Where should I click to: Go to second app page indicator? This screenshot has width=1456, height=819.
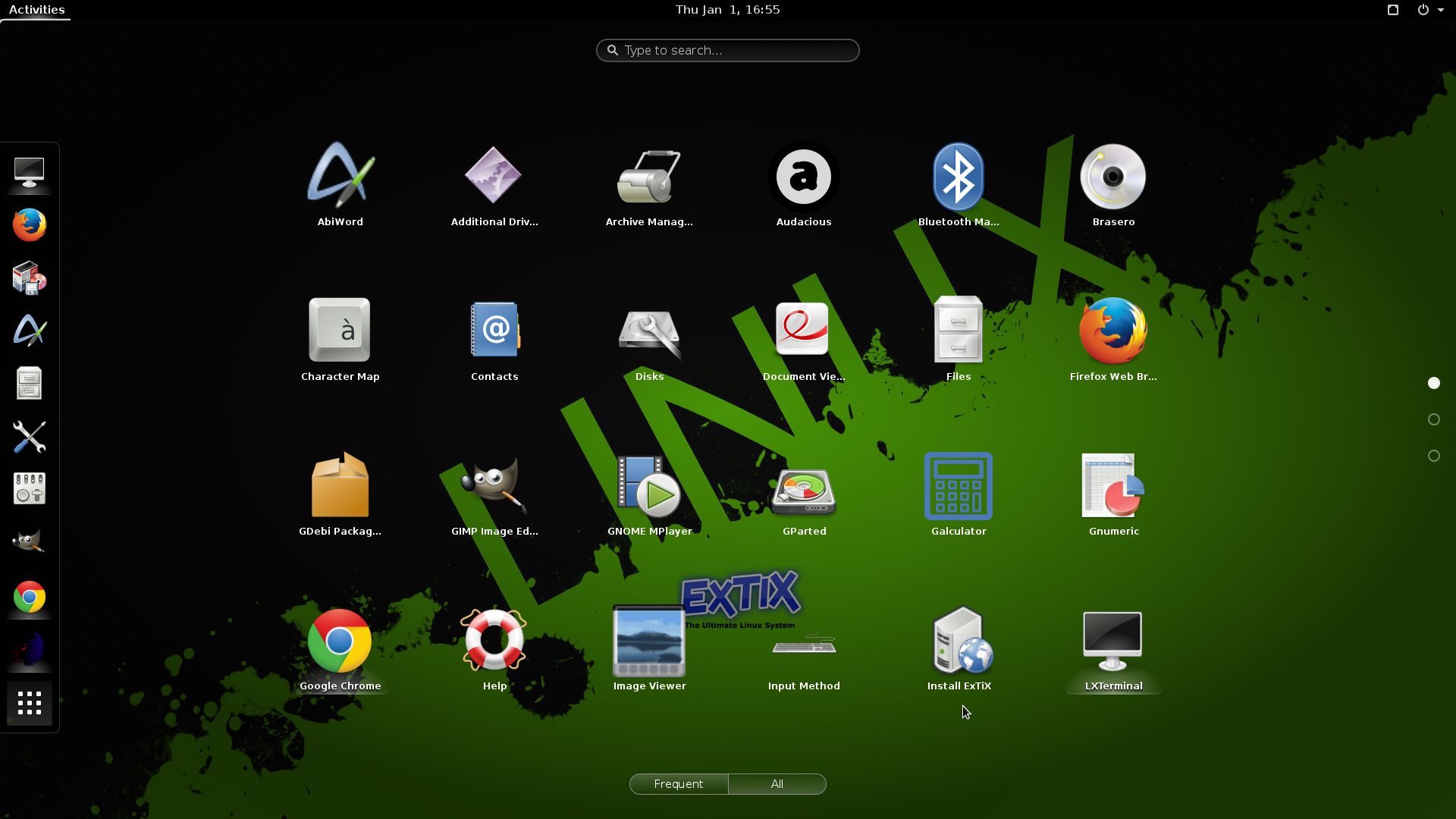coord(1433,419)
